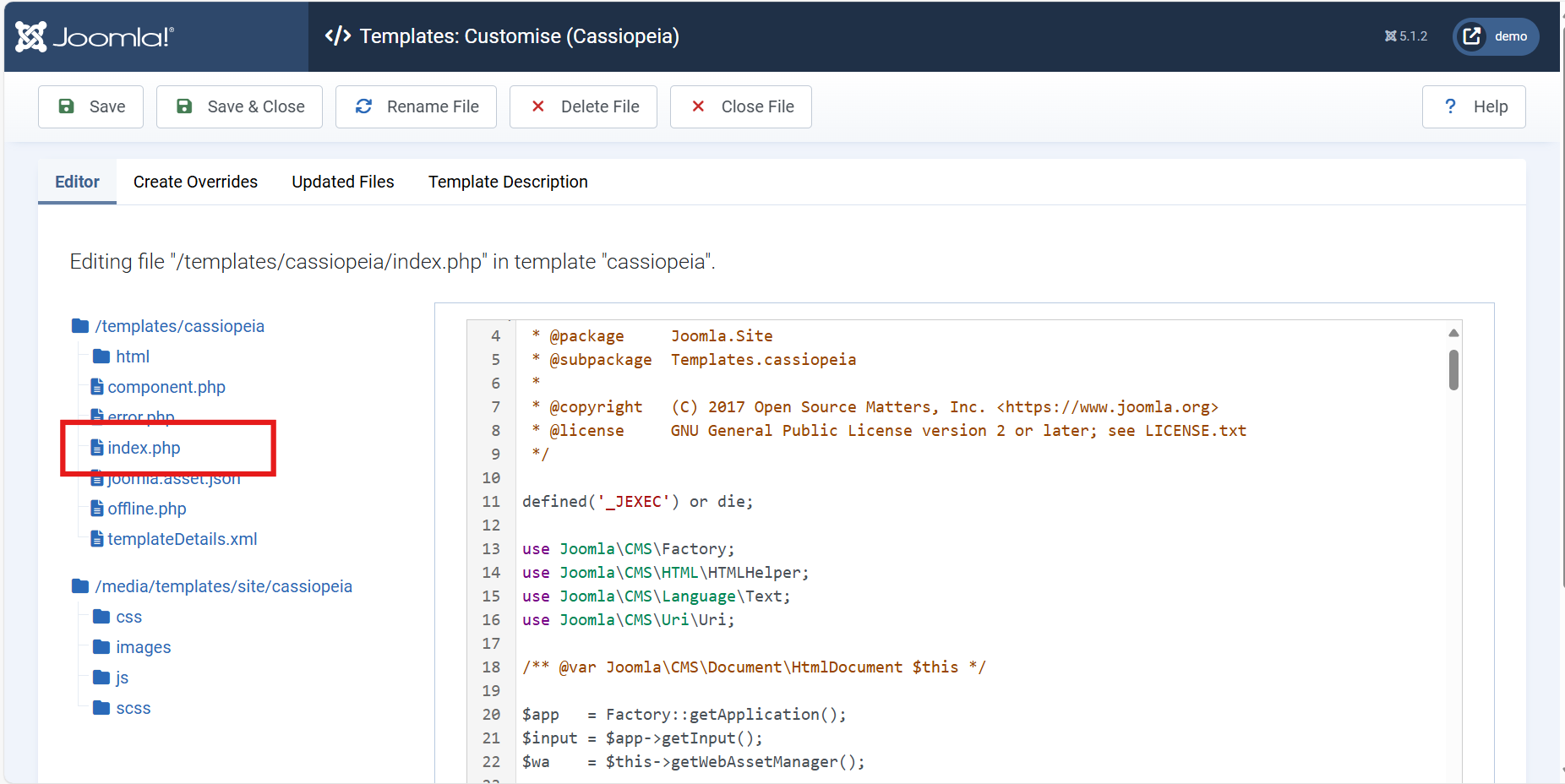Click the '$input = $app->getInput();' line
Screen dimensions: 1565x784
[642, 738]
